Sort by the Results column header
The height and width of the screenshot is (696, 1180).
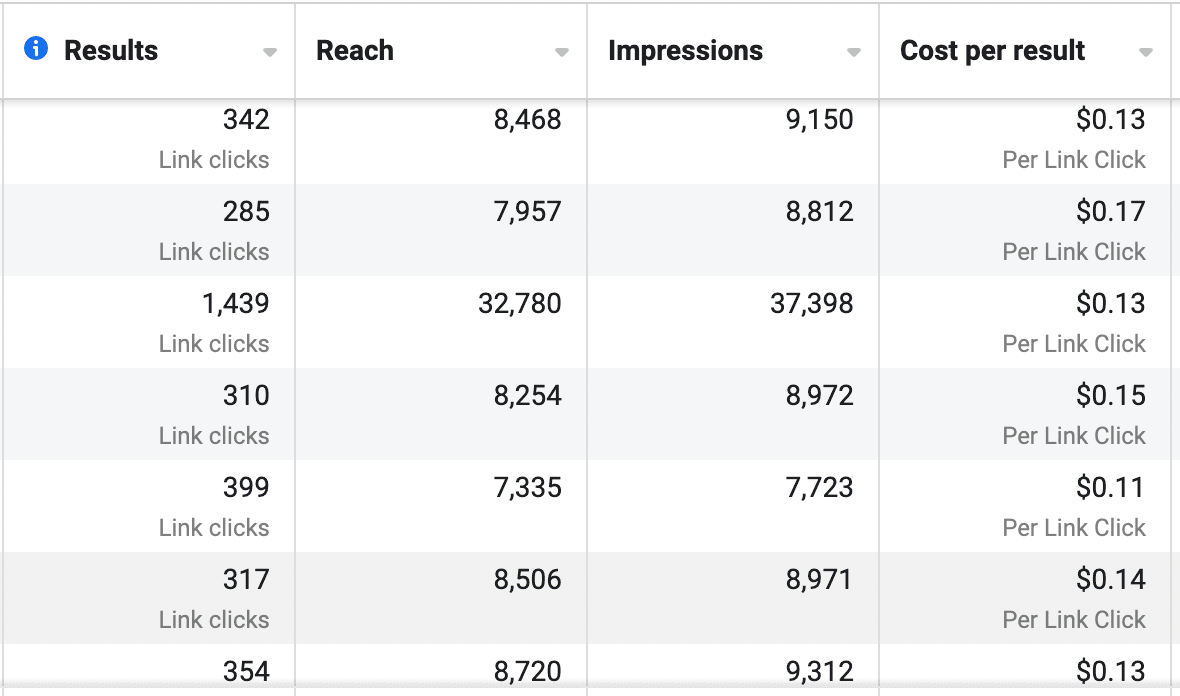click(111, 51)
